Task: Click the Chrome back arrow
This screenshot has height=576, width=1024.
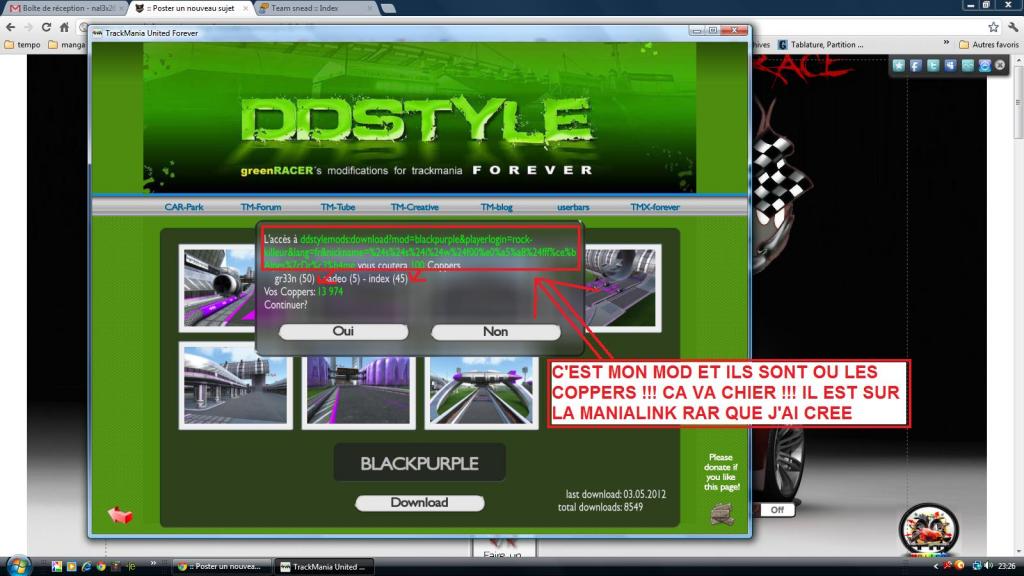Action: coord(10,27)
